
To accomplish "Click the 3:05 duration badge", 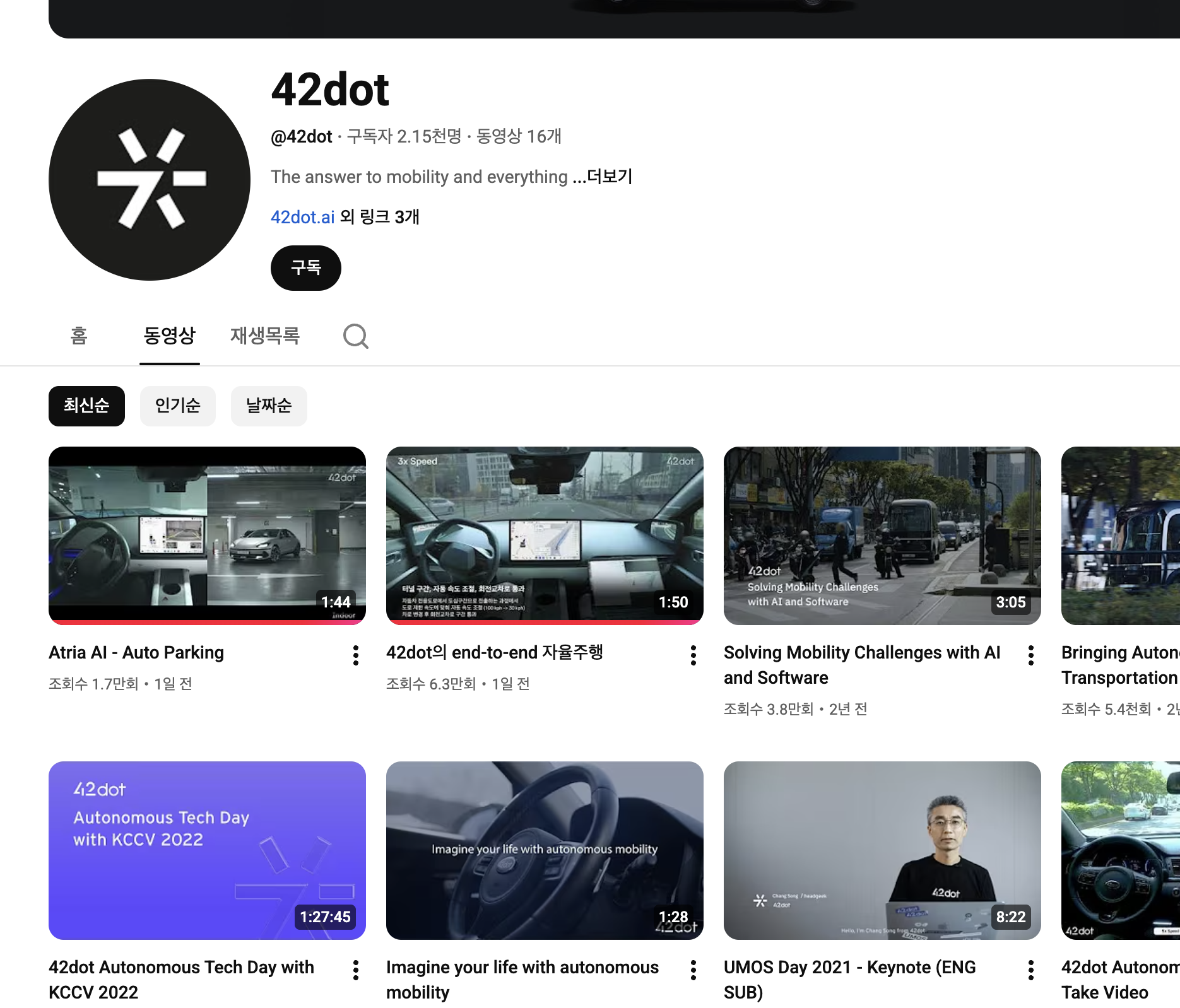I will tap(1011, 602).
